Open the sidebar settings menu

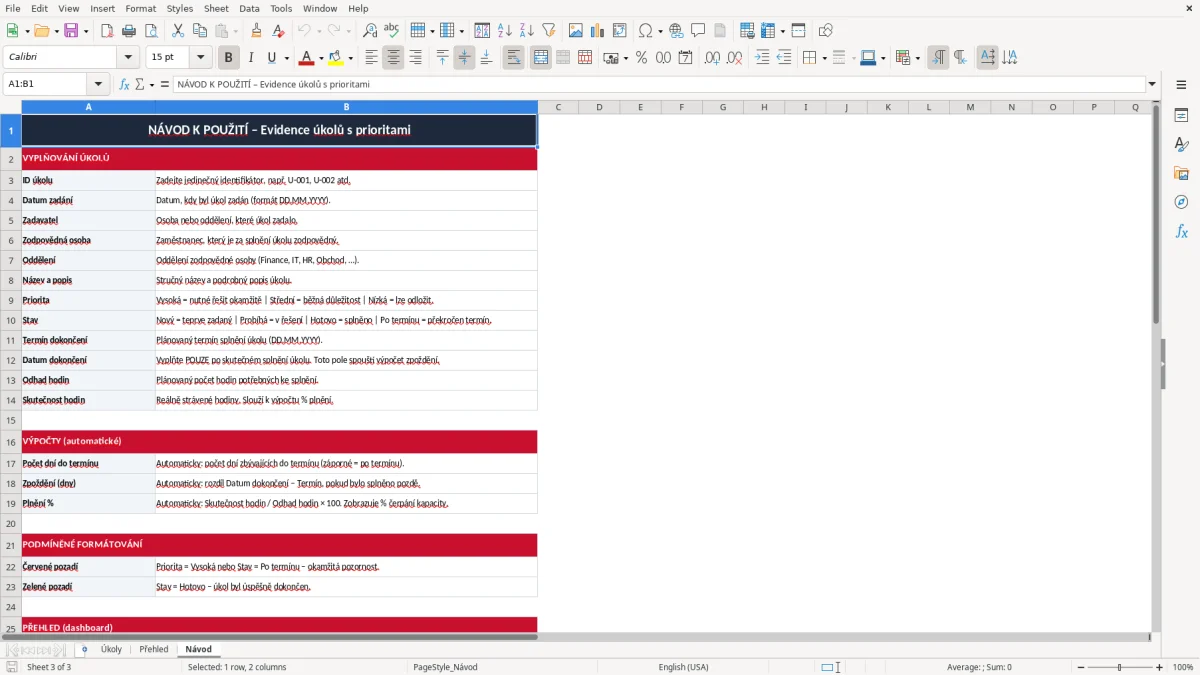point(1181,86)
